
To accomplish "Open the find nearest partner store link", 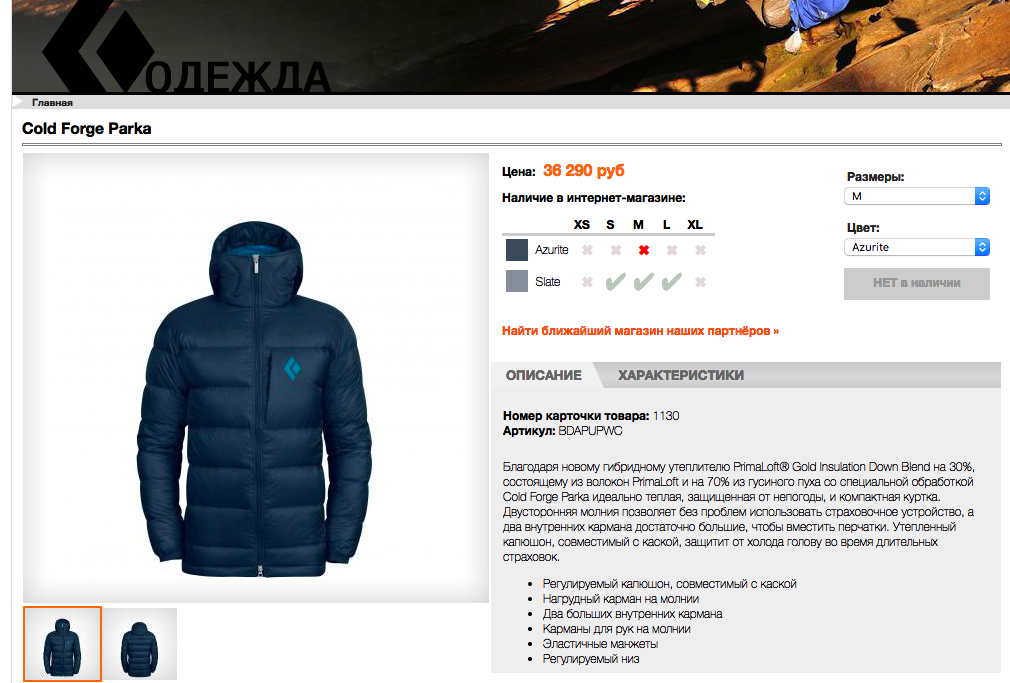I will (640, 331).
